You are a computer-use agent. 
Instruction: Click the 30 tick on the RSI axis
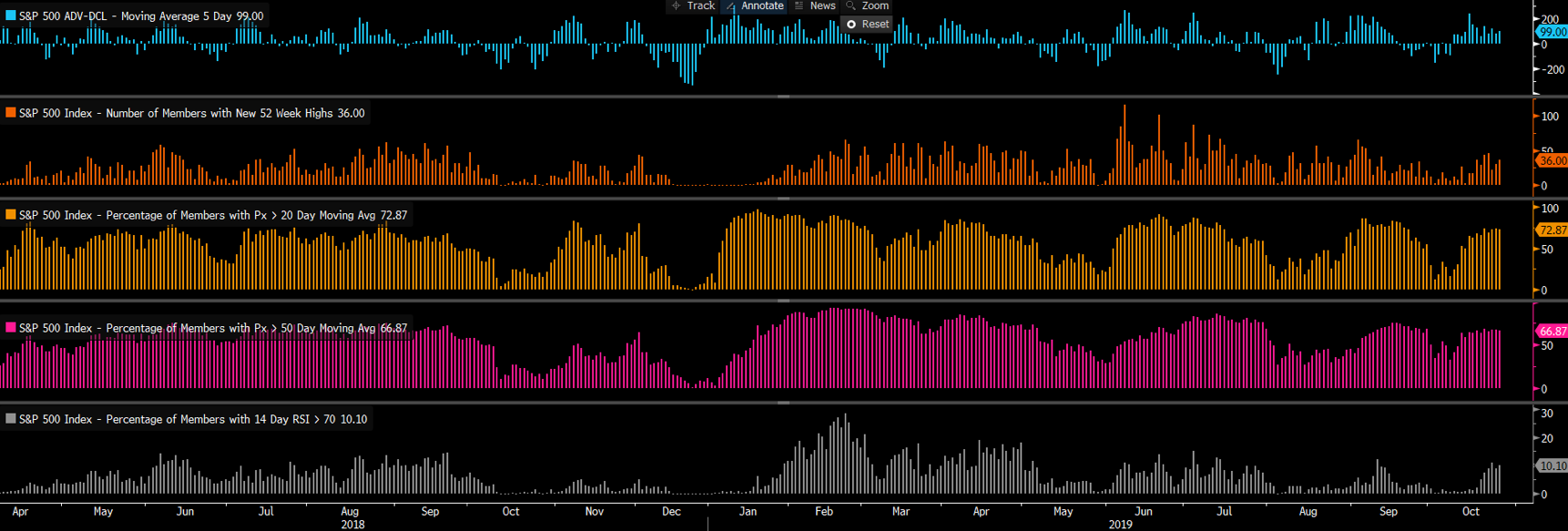tap(1546, 414)
